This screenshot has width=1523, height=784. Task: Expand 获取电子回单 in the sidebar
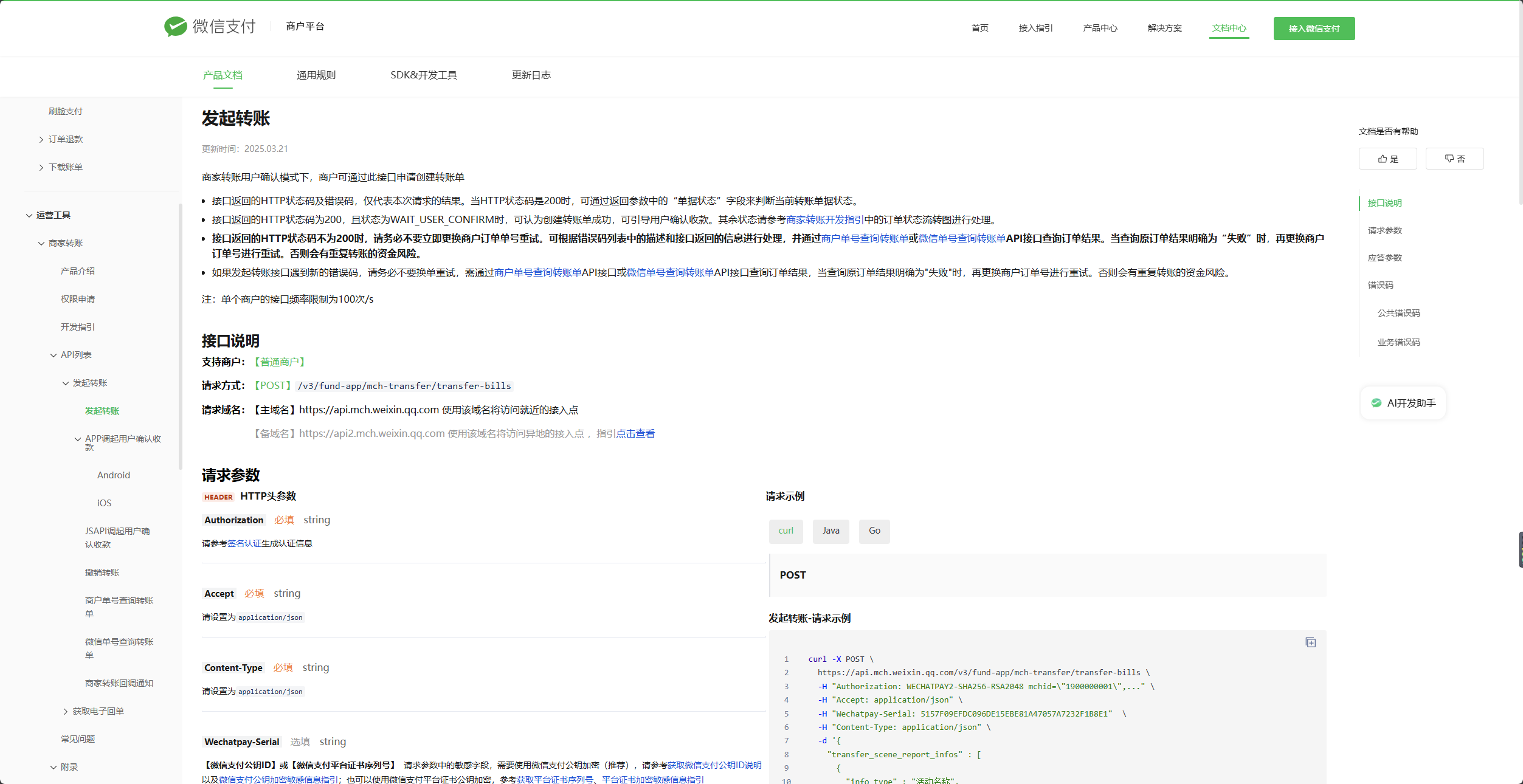coord(66,712)
